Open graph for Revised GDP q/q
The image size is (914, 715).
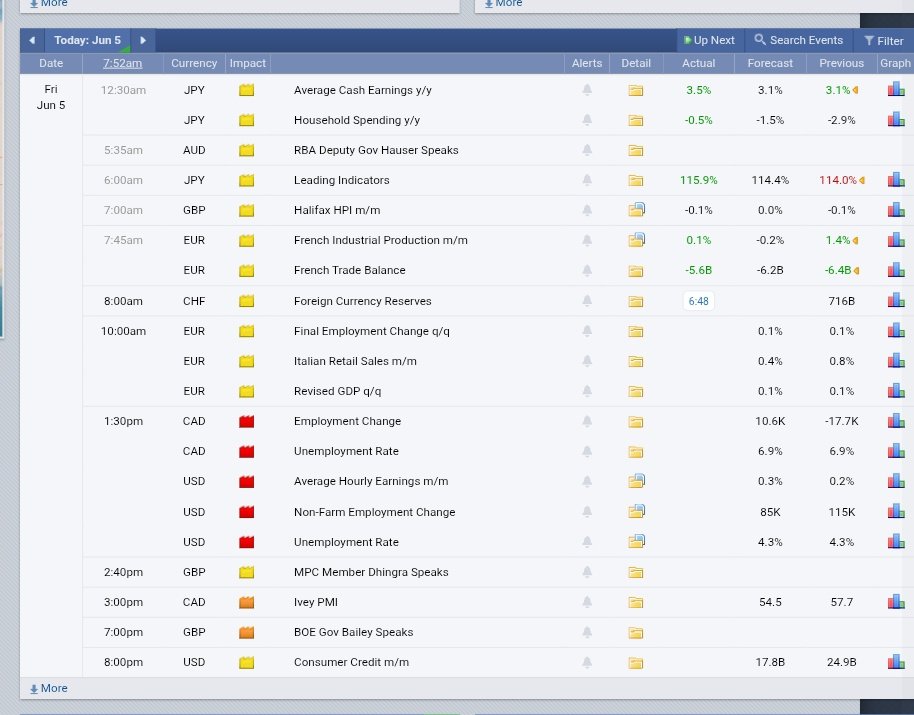[x=896, y=390]
